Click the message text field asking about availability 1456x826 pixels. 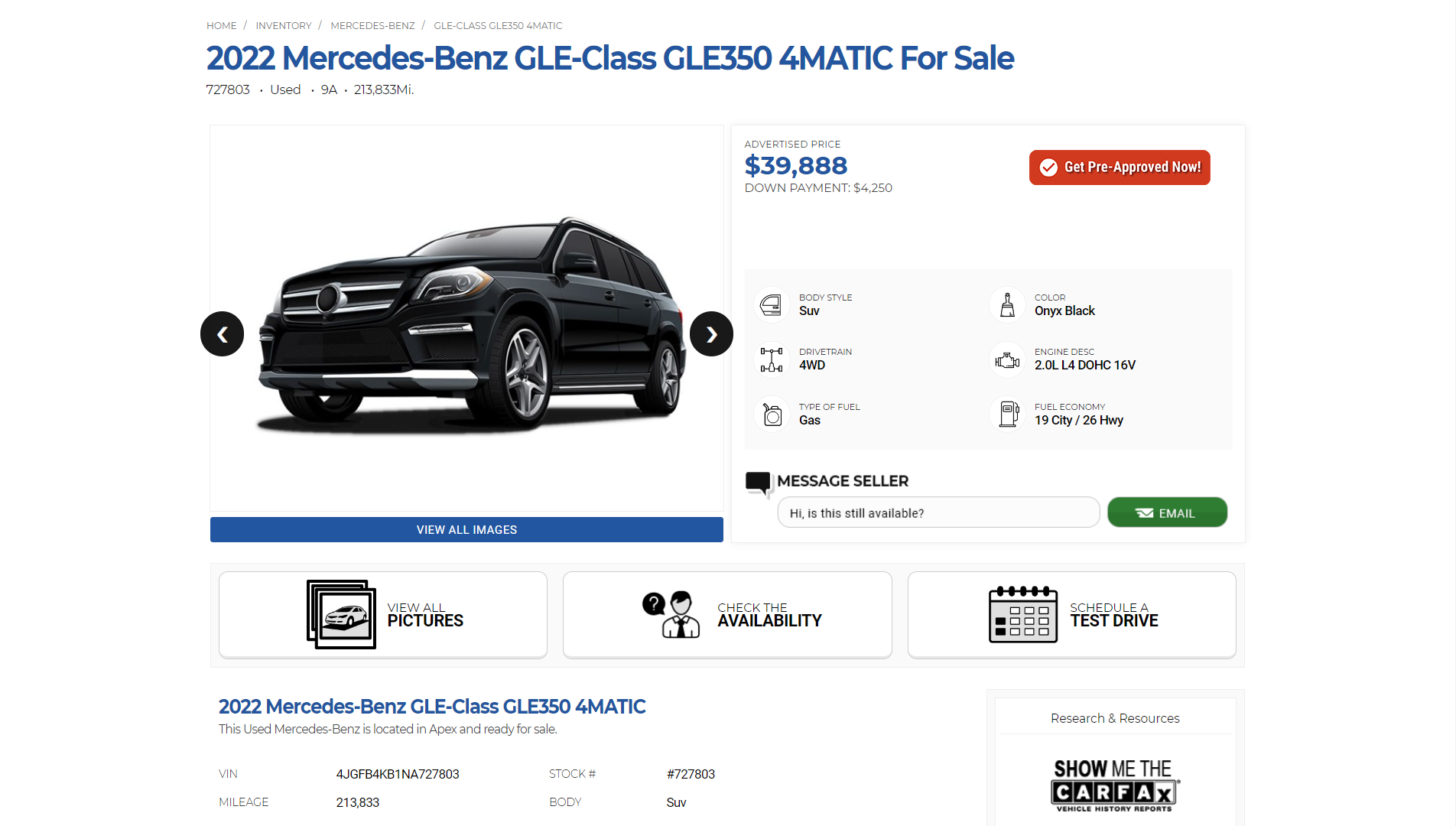938,512
